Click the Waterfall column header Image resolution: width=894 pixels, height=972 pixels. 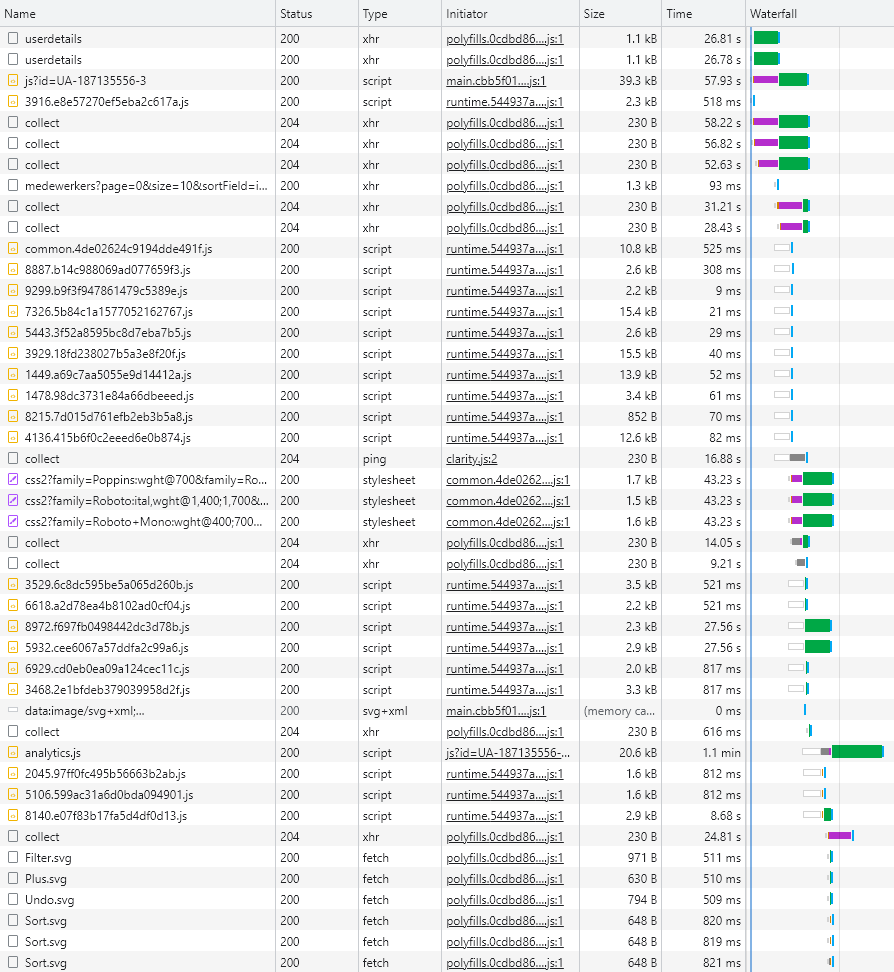pyautogui.click(x=820, y=14)
